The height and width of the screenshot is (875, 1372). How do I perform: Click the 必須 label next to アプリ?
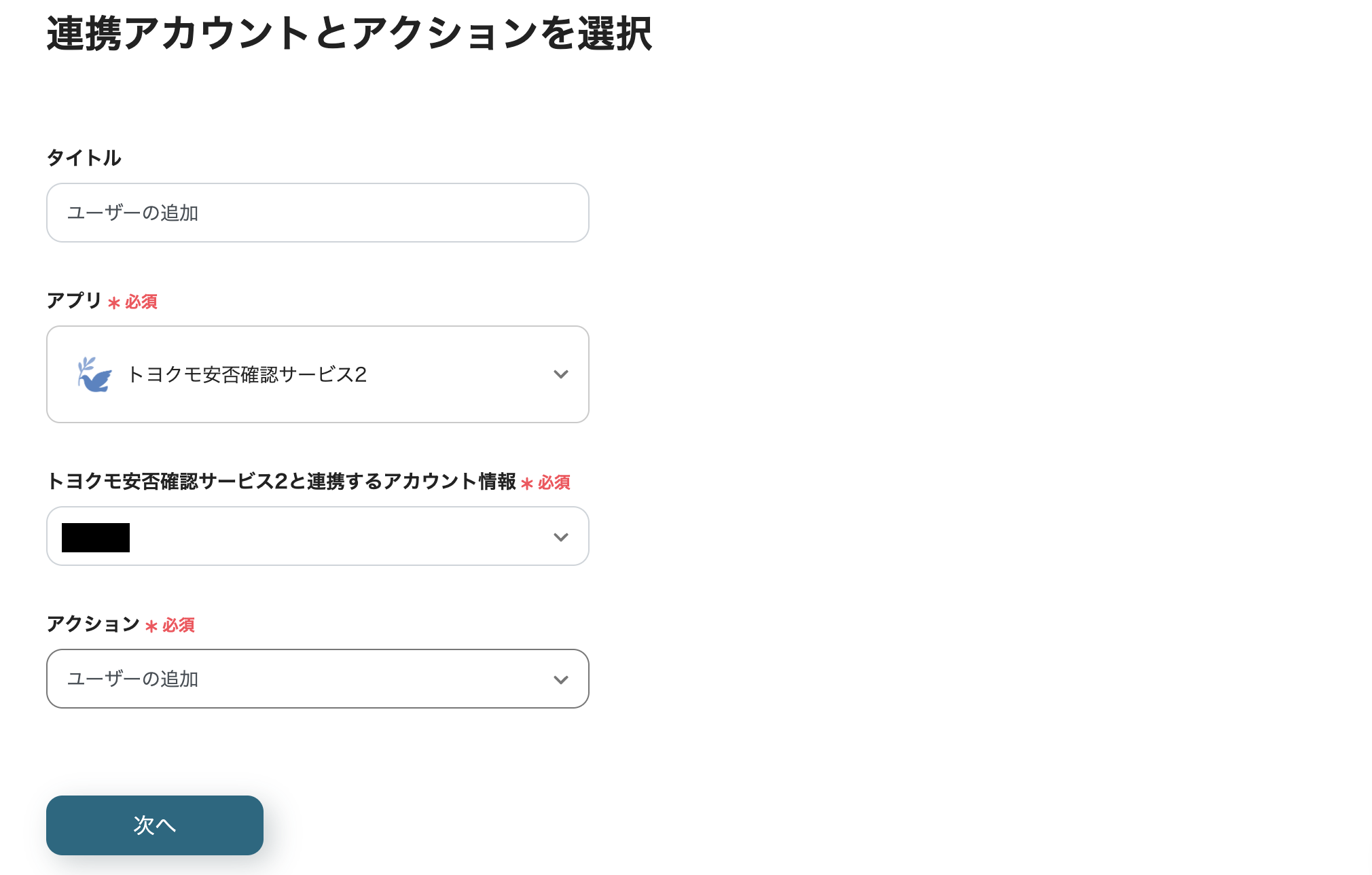coord(136,302)
